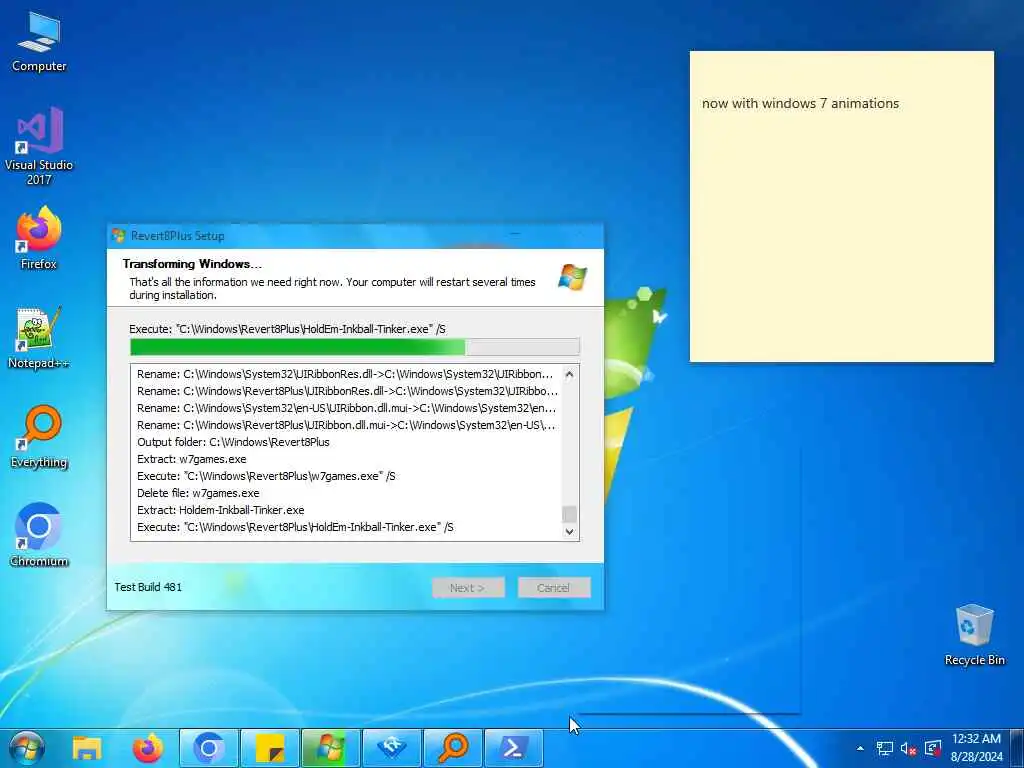The height and width of the screenshot is (768, 1024).
Task: Click the Cancel button in setup
Action: 554,588
